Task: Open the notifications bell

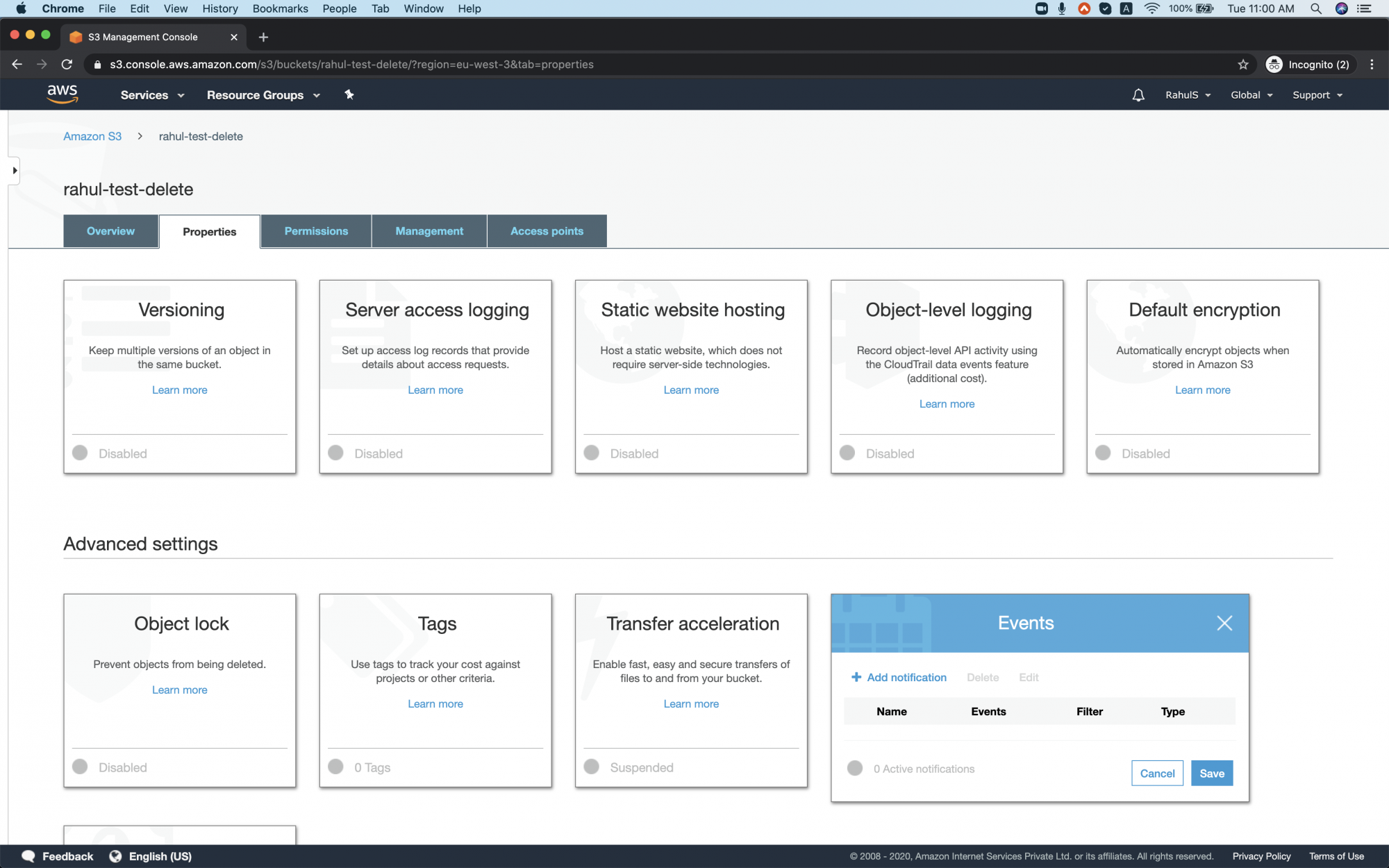Action: point(1138,94)
